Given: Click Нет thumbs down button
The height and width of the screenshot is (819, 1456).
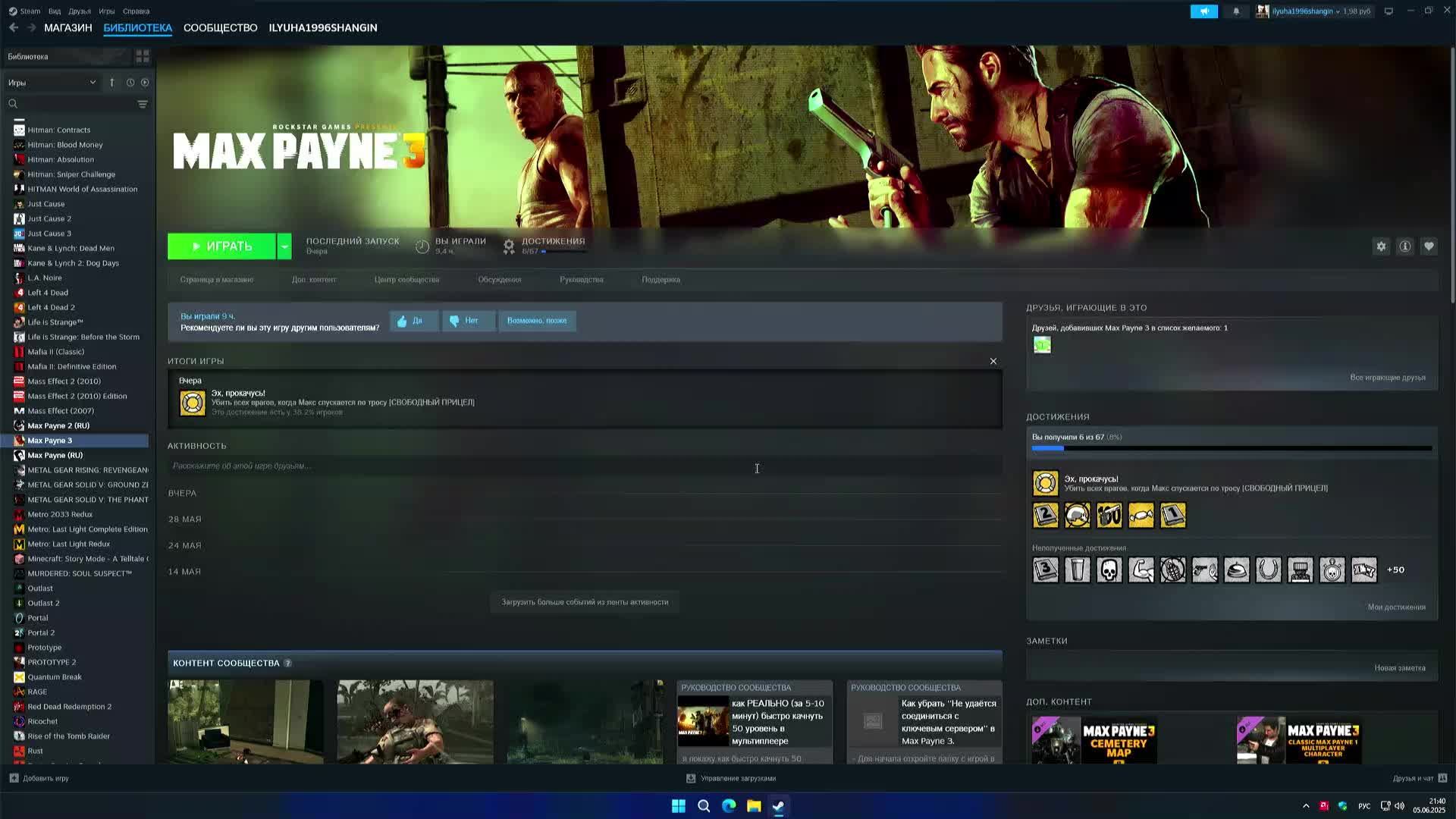Looking at the screenshot, I should coord(469,321).
